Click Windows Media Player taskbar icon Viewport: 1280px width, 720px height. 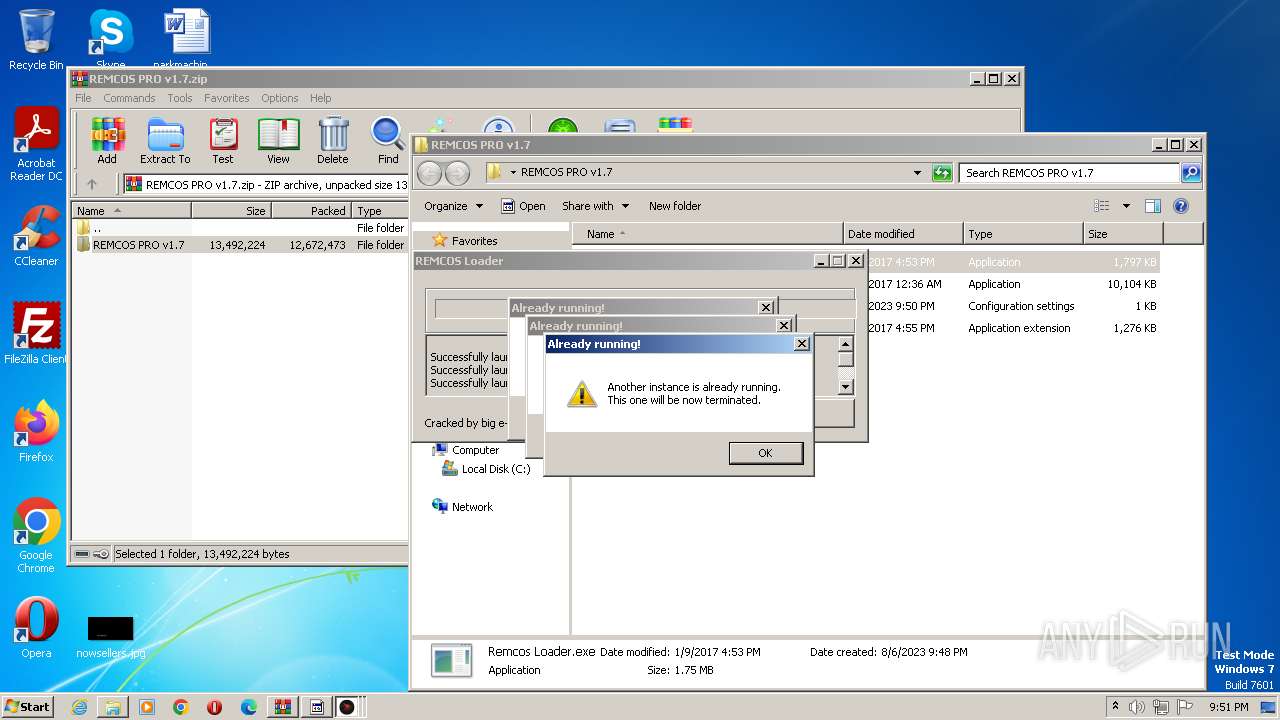(x=147, y=707)
